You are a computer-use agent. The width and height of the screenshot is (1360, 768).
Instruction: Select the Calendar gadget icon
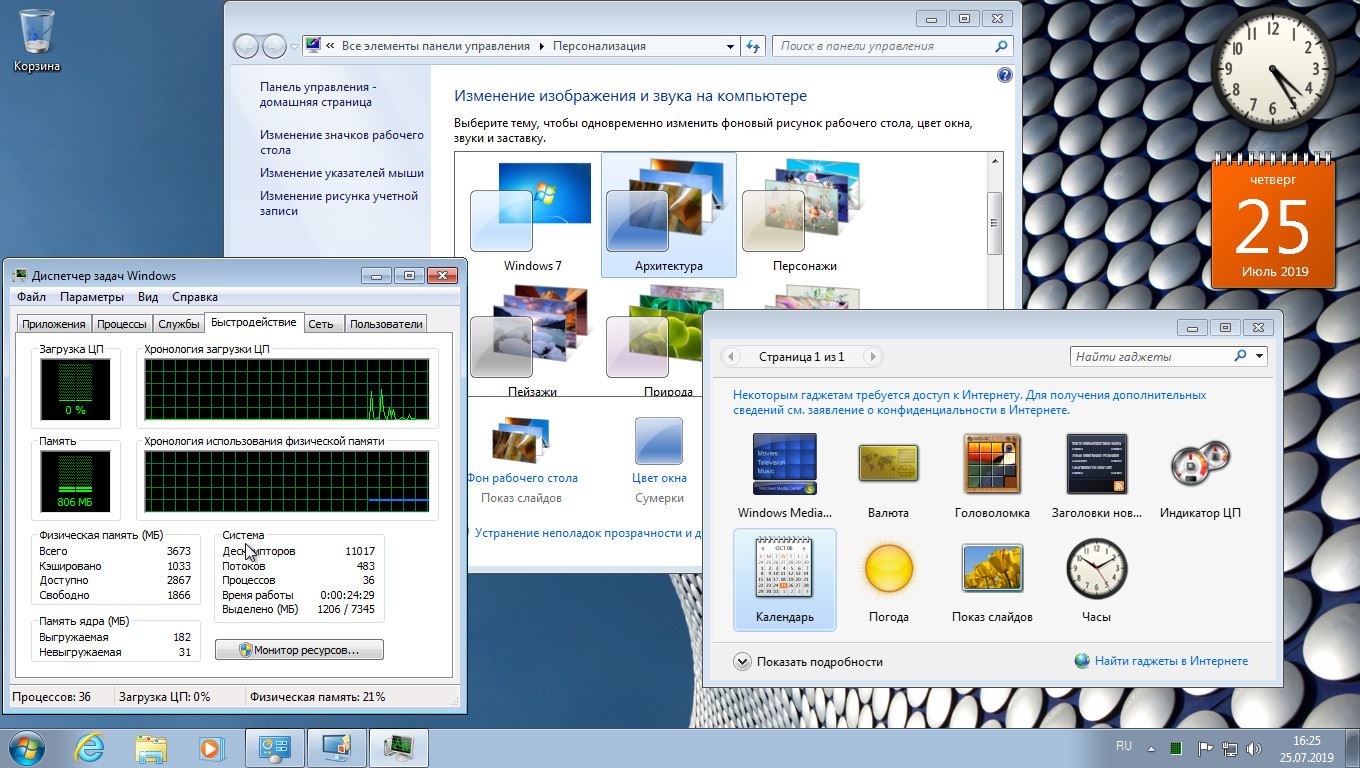click(x=784, y=567)
